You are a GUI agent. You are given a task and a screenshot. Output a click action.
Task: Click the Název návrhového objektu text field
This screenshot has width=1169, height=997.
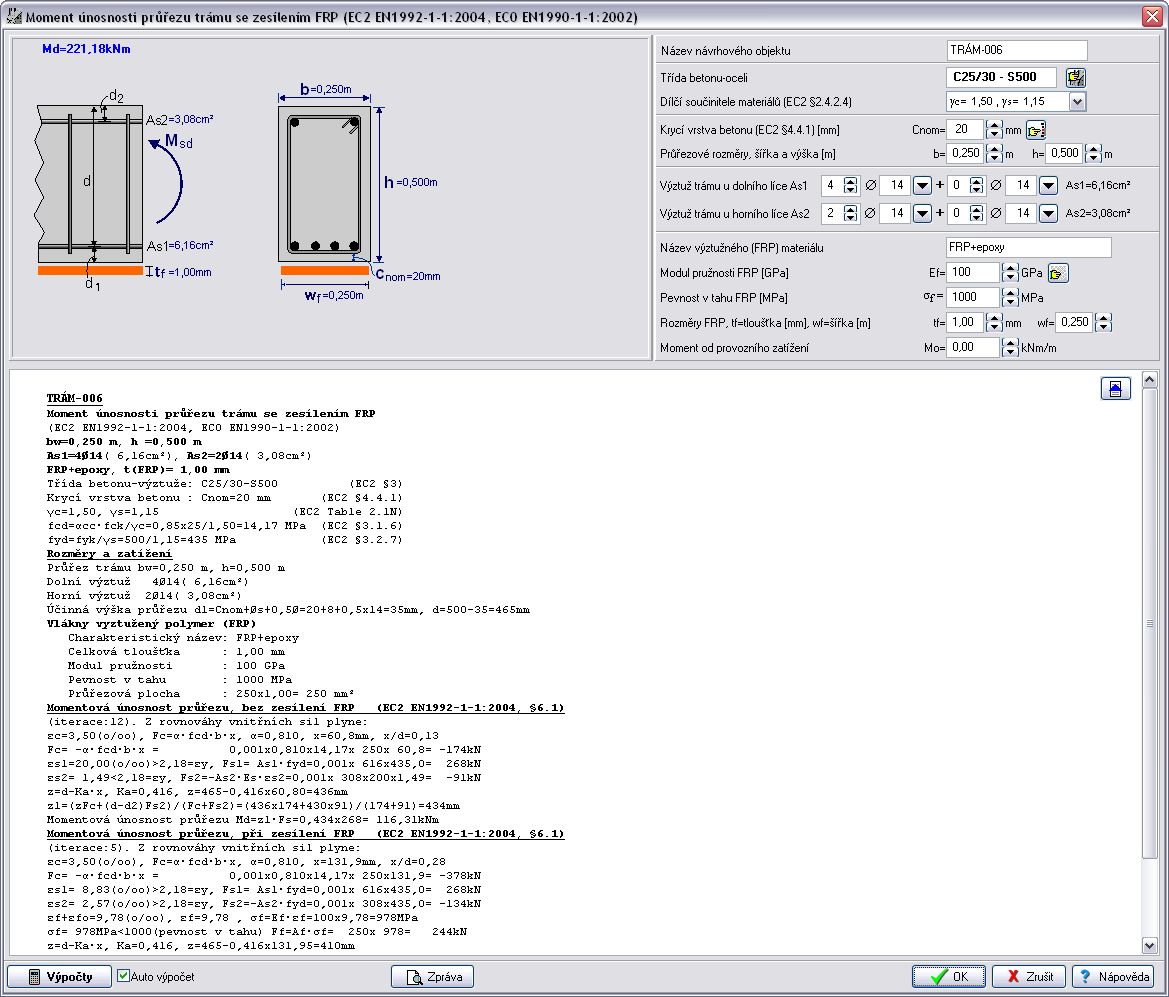[x=1016, y=50]
